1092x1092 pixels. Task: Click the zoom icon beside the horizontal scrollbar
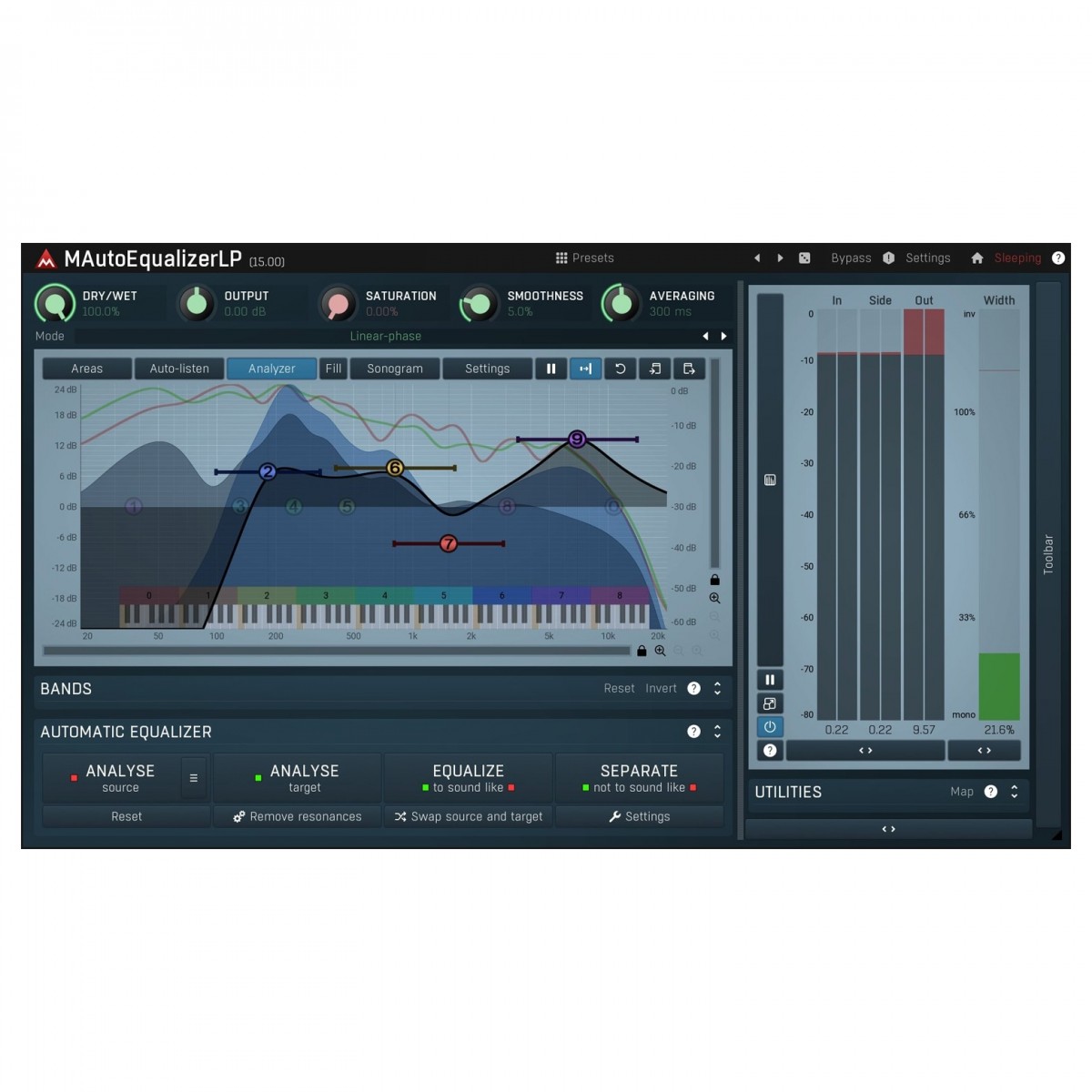pos(661,651)
